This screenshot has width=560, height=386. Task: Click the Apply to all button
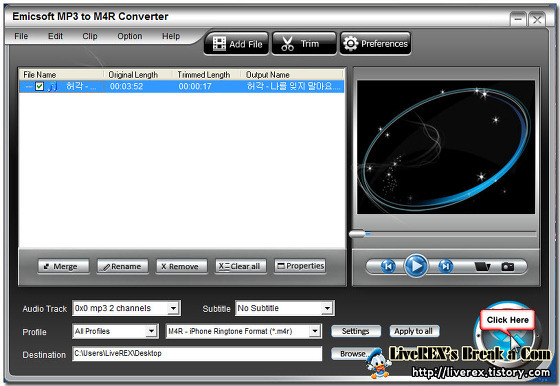[x=414, y=331]
